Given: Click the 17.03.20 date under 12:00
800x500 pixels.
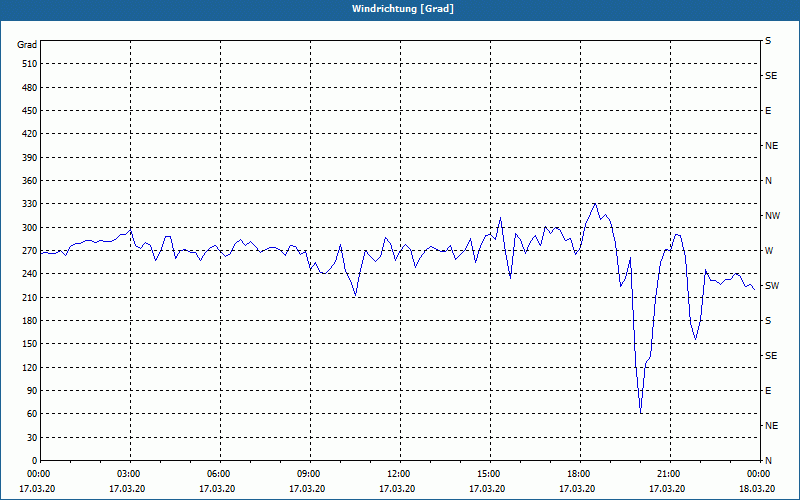Looking at the screenshot, I should tap(397, 489).
